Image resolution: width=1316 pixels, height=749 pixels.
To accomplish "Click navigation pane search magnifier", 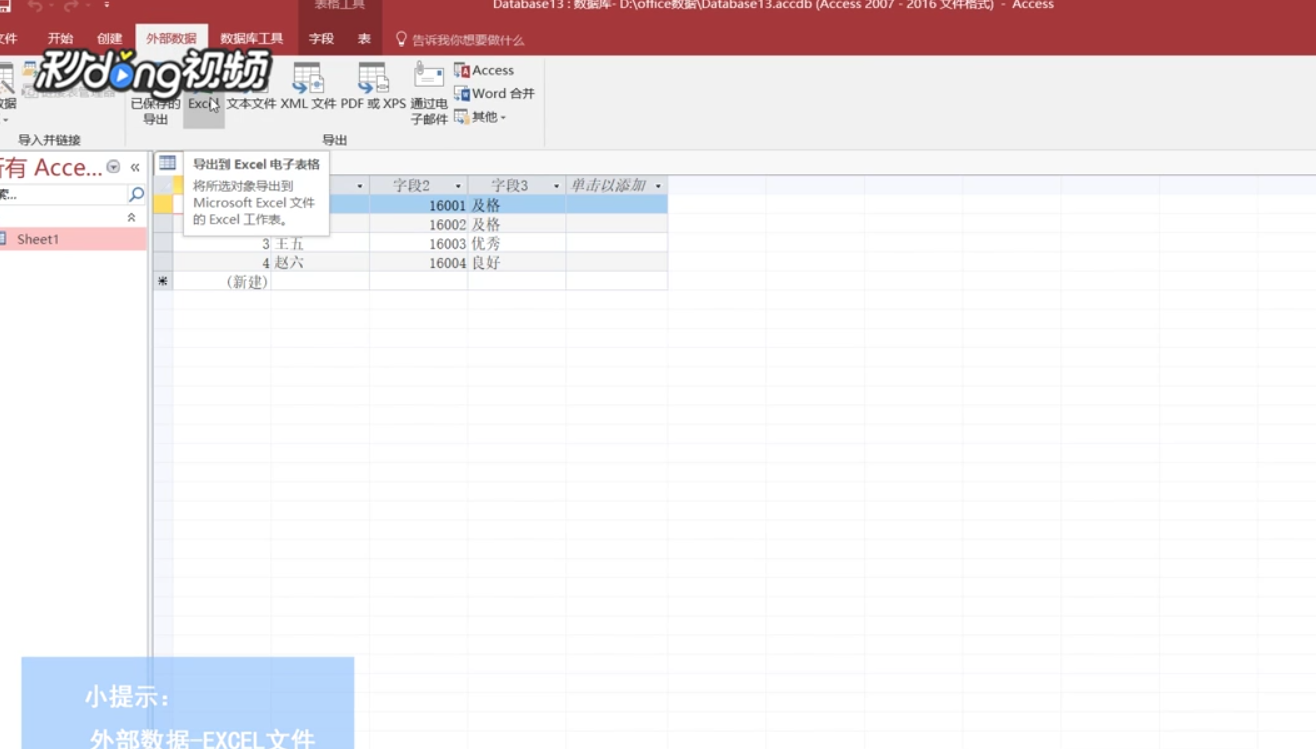I will [137, 194].
